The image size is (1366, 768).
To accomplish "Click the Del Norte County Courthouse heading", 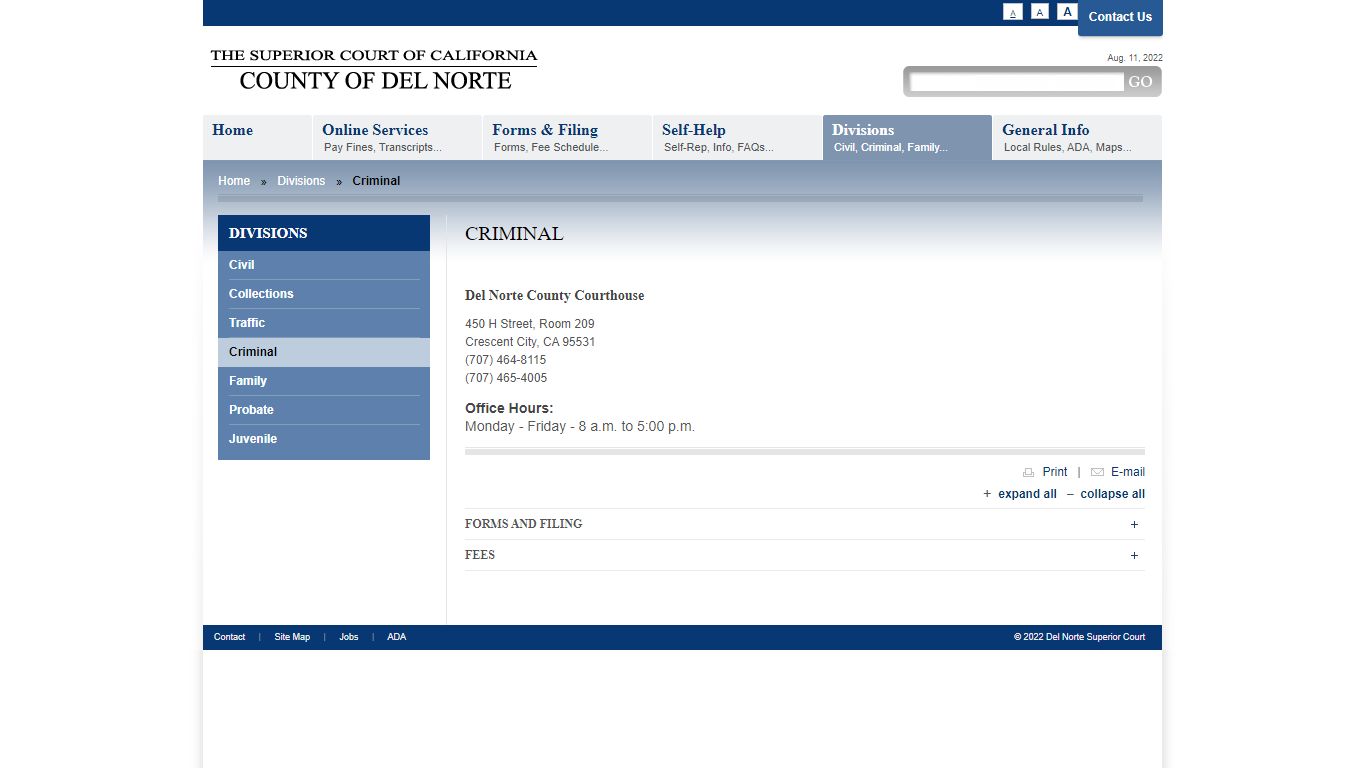I will [555, 296].
